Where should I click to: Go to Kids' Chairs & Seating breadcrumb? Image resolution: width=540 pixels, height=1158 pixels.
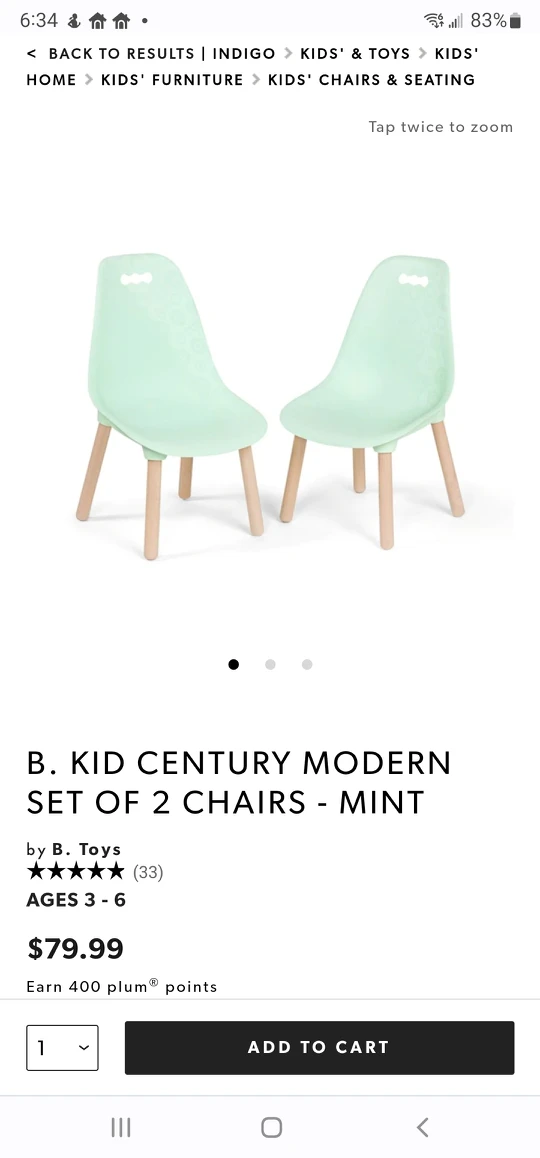pos(372,80)
